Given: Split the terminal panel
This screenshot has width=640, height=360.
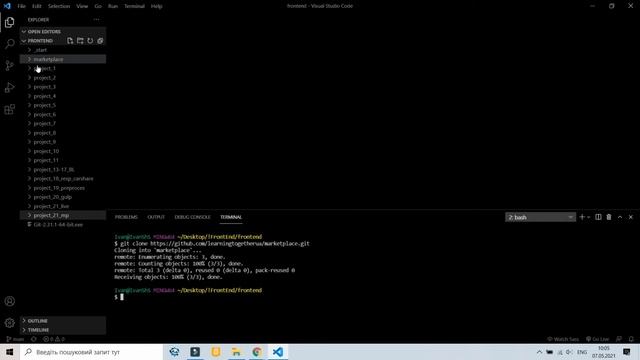Looking at the screenshot, I should [598, 217].
